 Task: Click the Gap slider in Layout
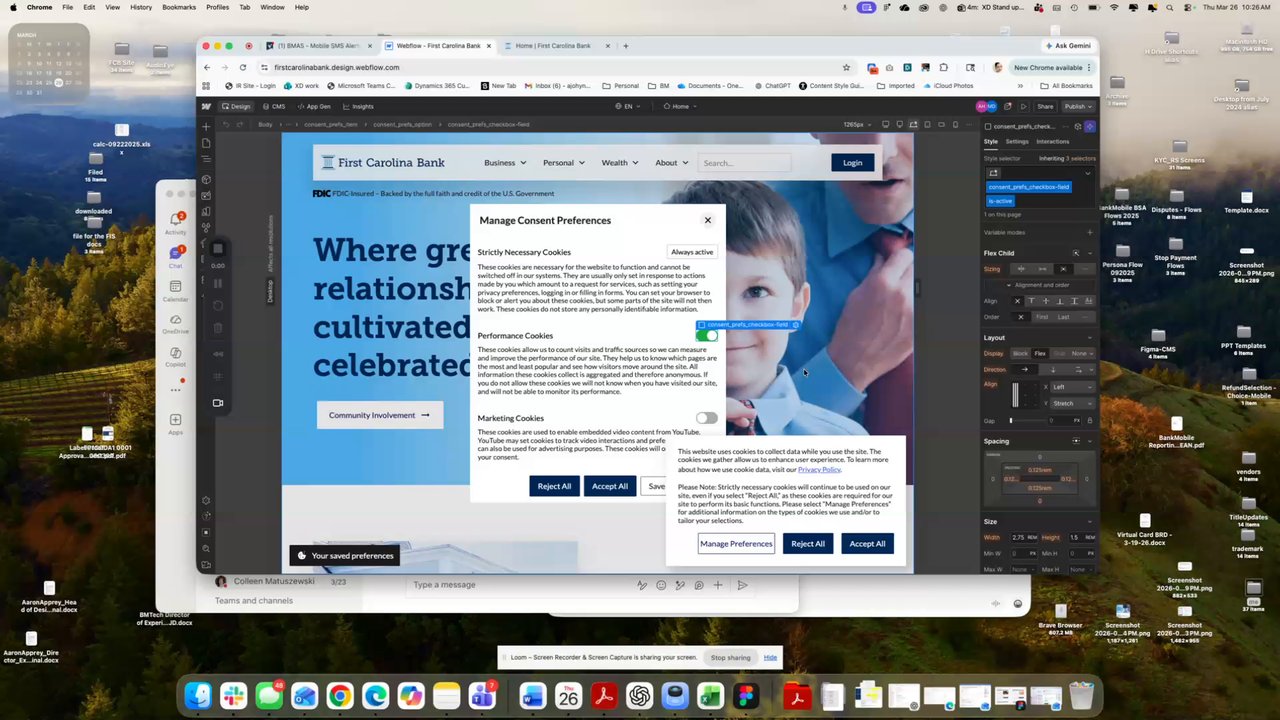[x=1027, y=421]
